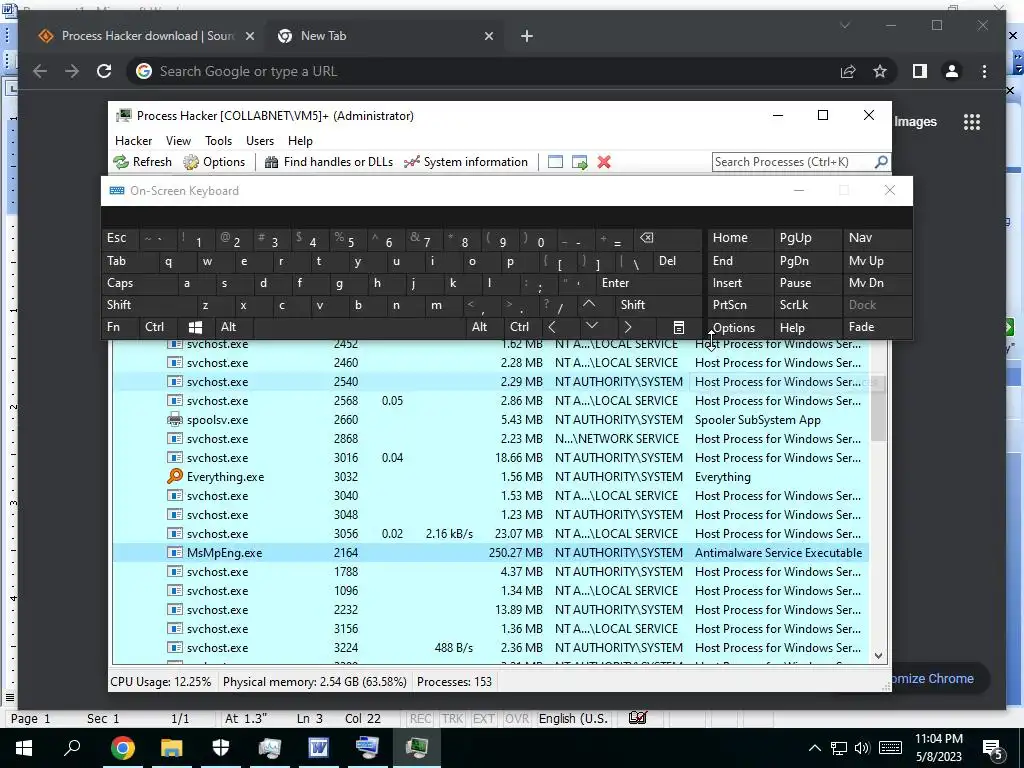Click the spoolsv.exe printer icon

pyautogui.click(x=174, y=420)
